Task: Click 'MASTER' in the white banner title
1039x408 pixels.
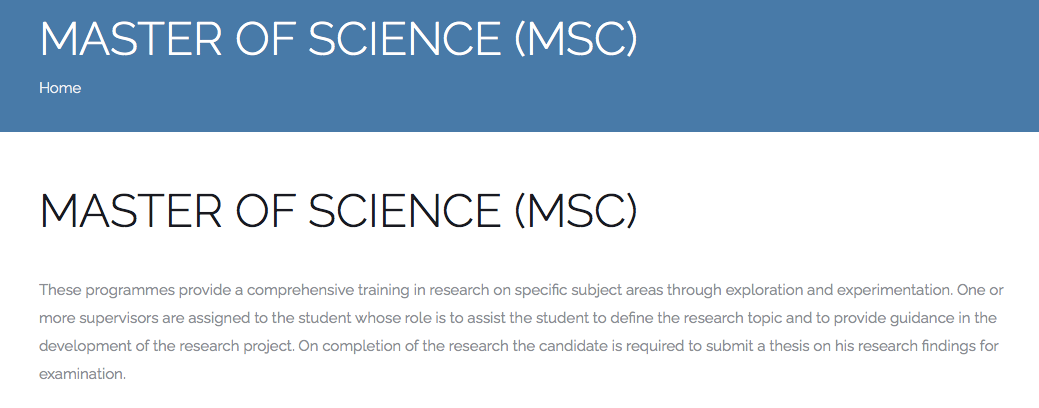Action: point(131,38)
